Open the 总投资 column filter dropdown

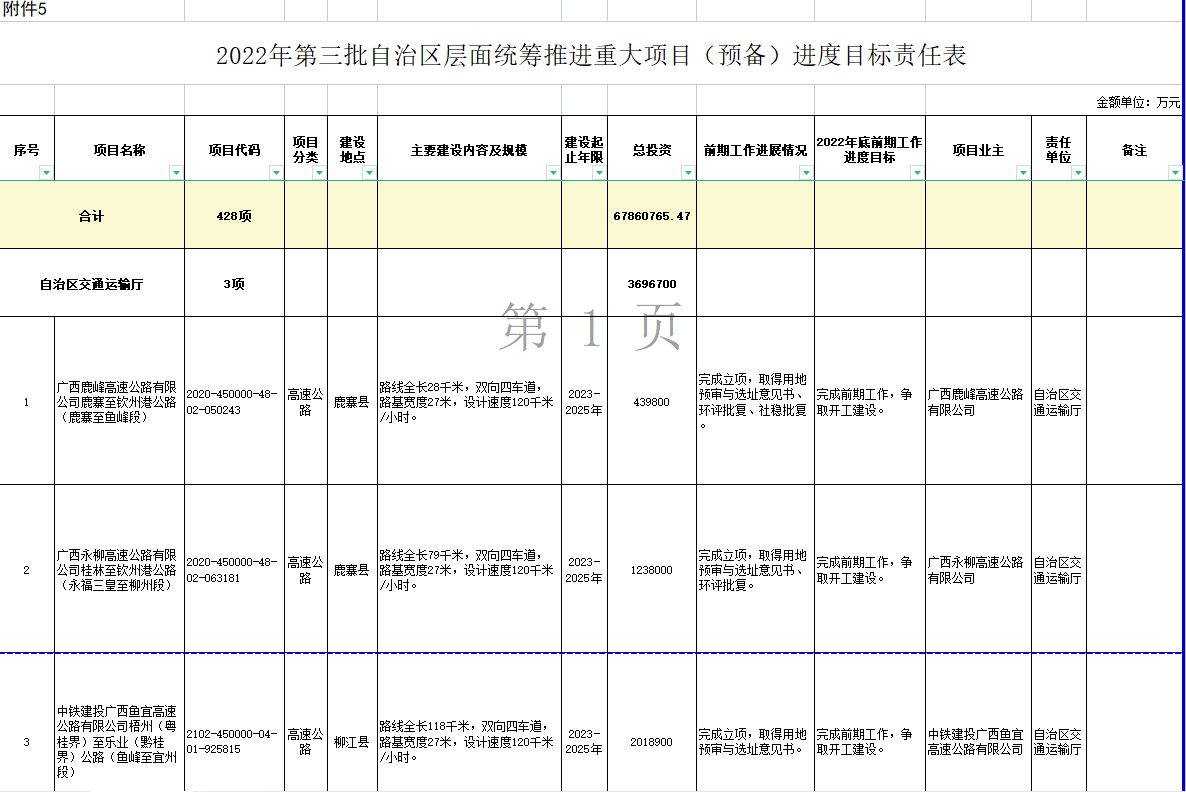(x=688, y=172)
